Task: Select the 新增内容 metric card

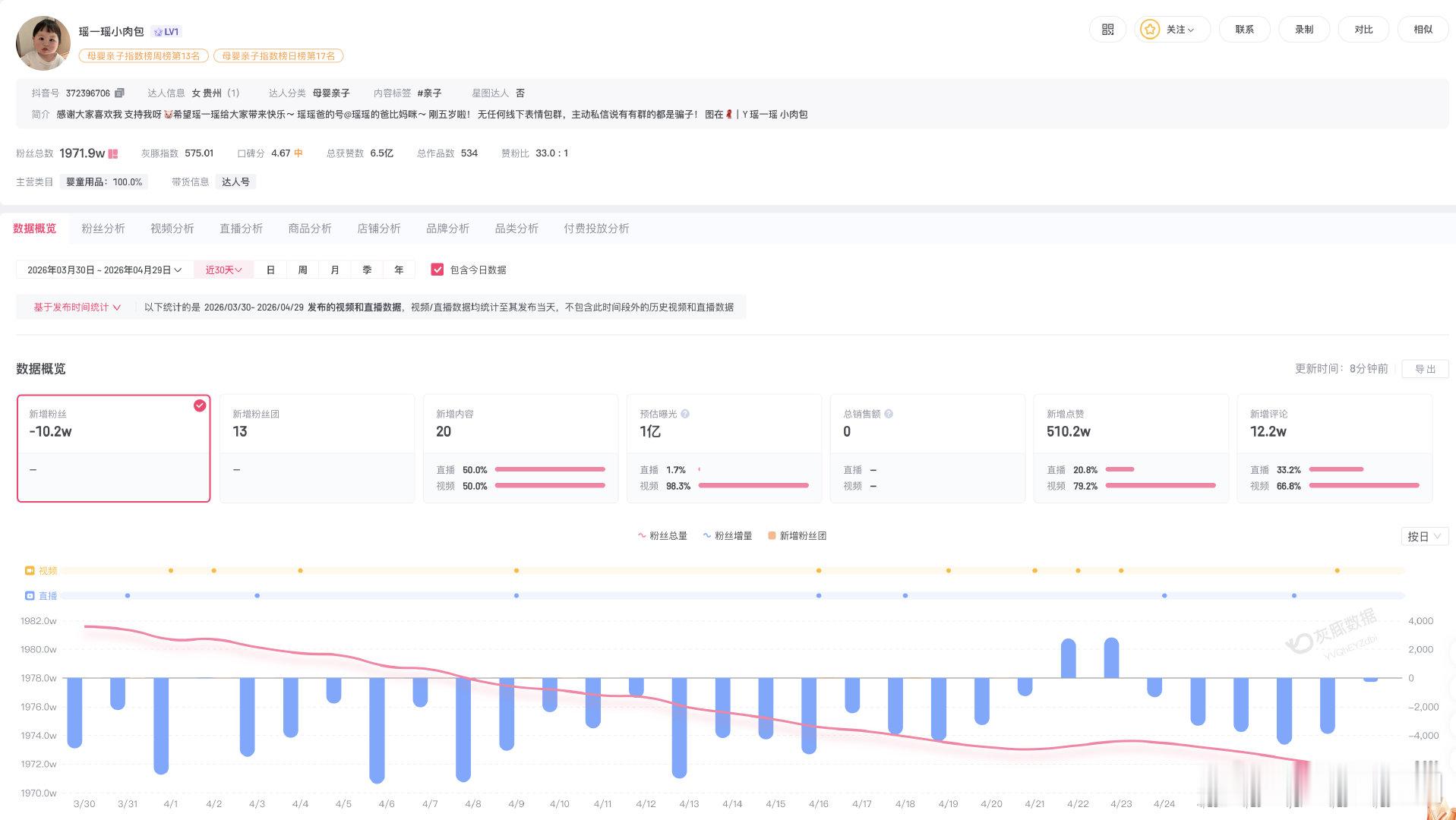Action: 520,448
